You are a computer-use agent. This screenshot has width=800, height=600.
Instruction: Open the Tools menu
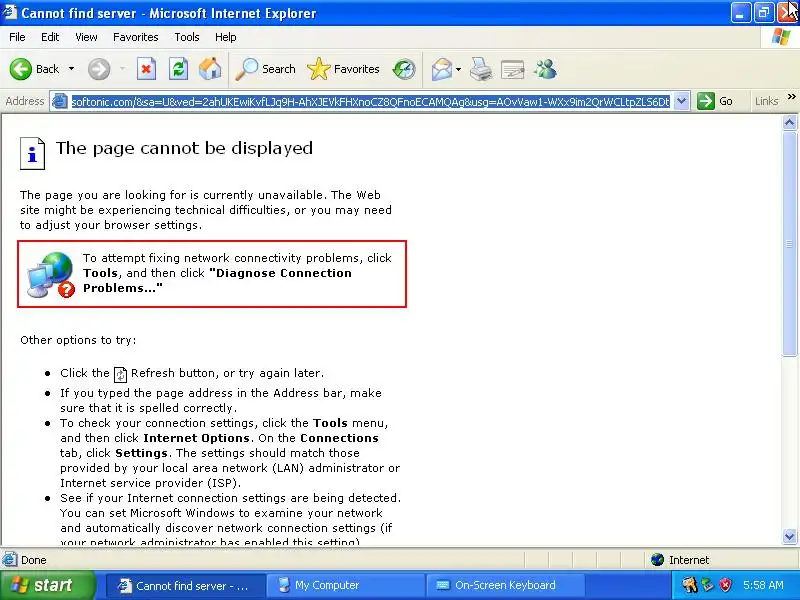(187, 37)
